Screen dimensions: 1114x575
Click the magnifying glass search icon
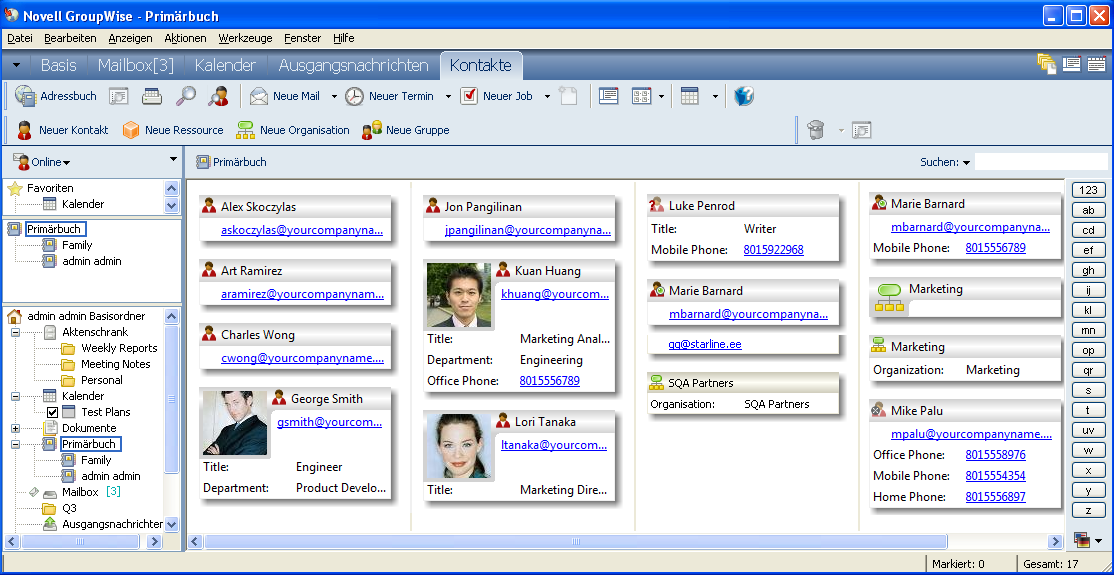point(185,96)
